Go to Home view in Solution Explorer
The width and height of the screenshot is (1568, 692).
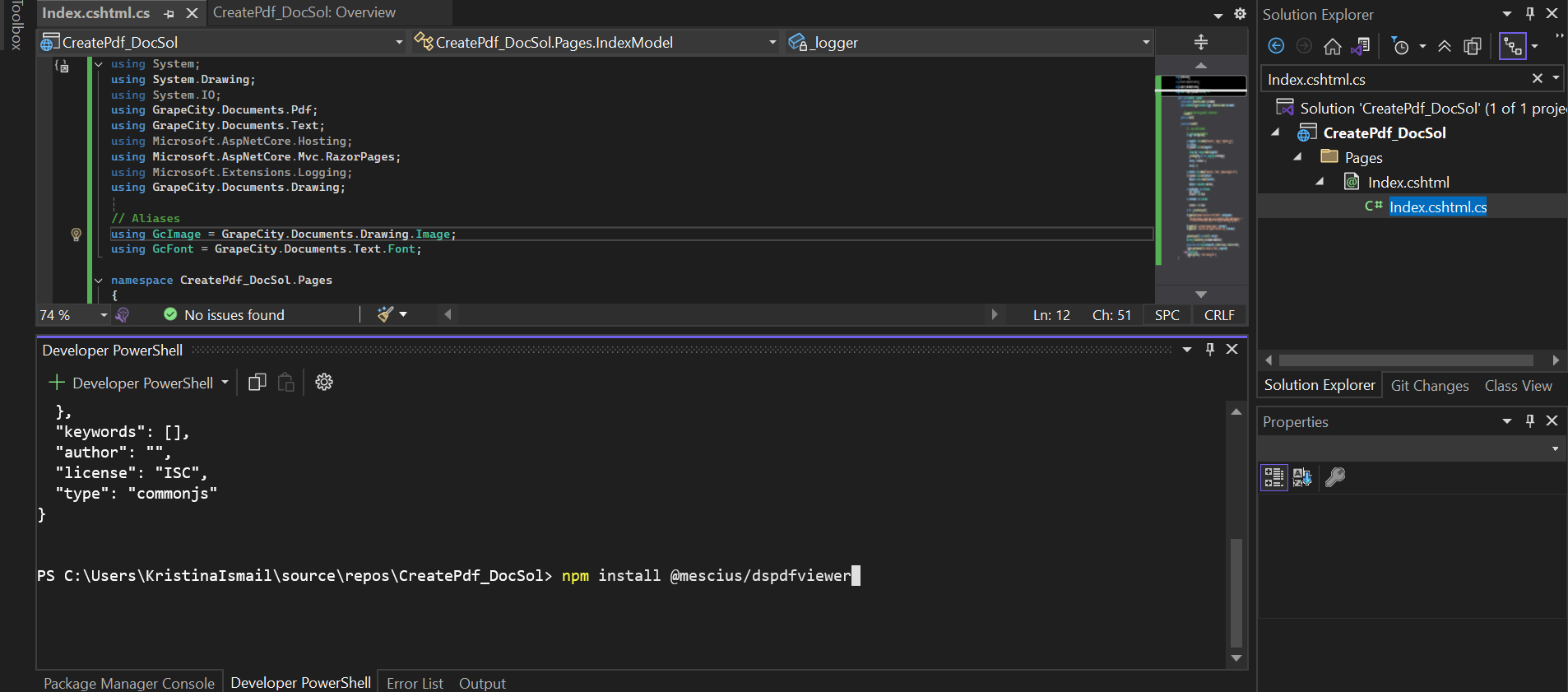(x=1333, y=46)
